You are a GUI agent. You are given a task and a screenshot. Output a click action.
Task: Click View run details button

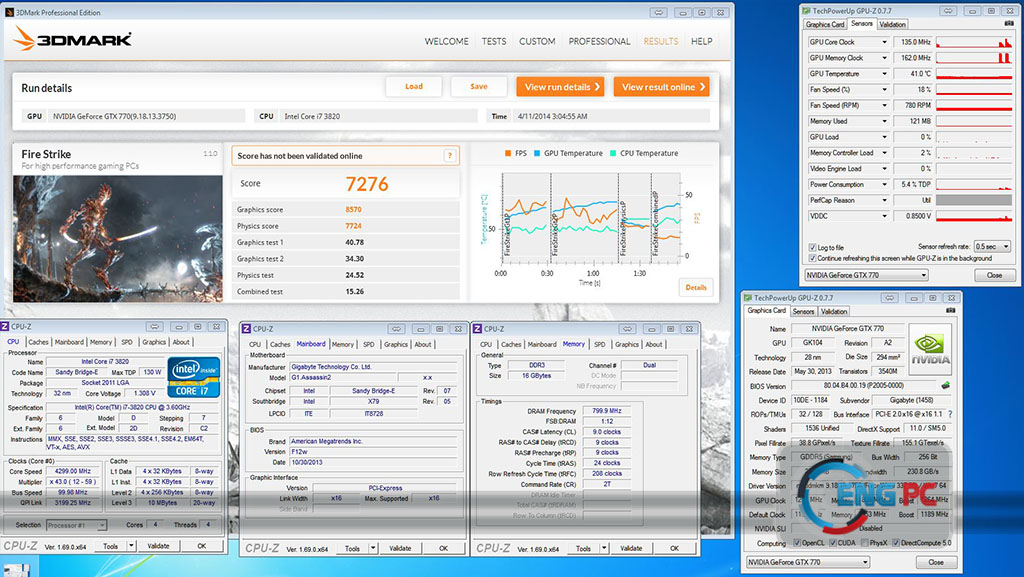click(560, 87)
